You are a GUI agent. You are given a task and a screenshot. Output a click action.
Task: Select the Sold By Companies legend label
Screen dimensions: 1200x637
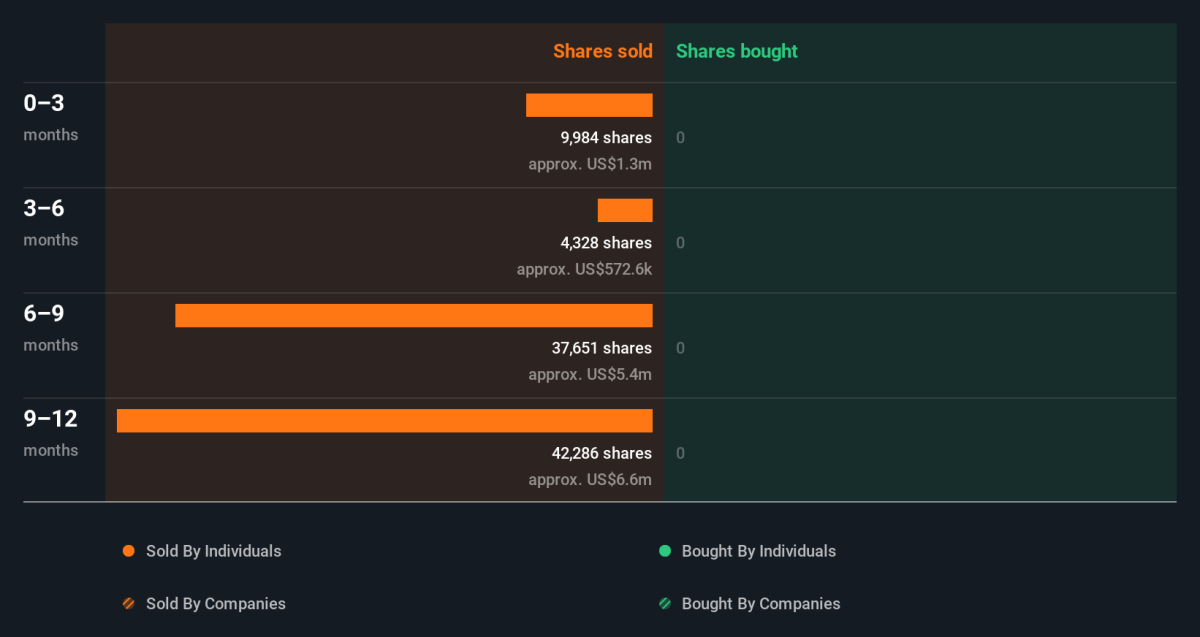tap(216, 604)
